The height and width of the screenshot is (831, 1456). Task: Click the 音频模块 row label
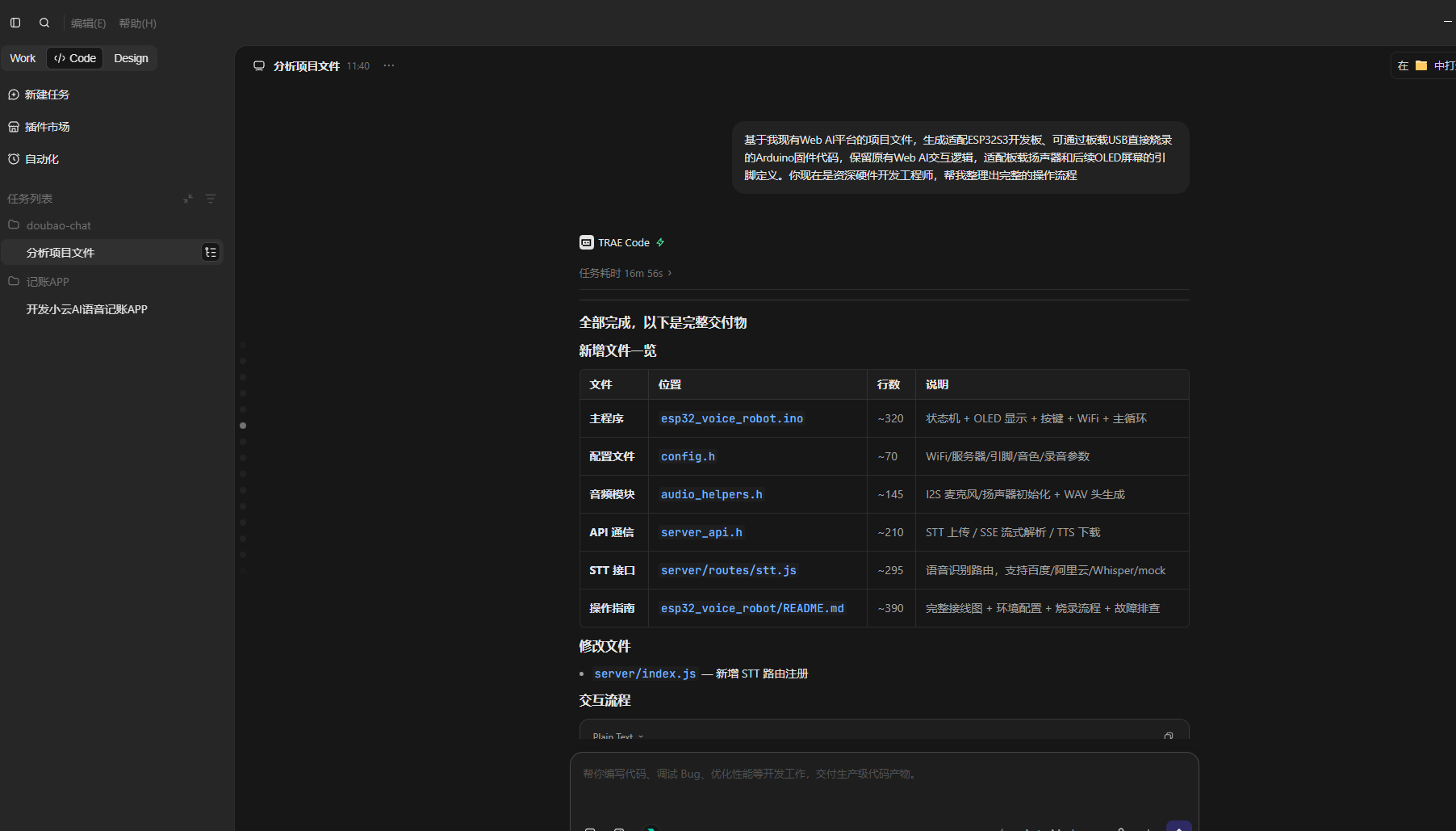coord(612,494)
